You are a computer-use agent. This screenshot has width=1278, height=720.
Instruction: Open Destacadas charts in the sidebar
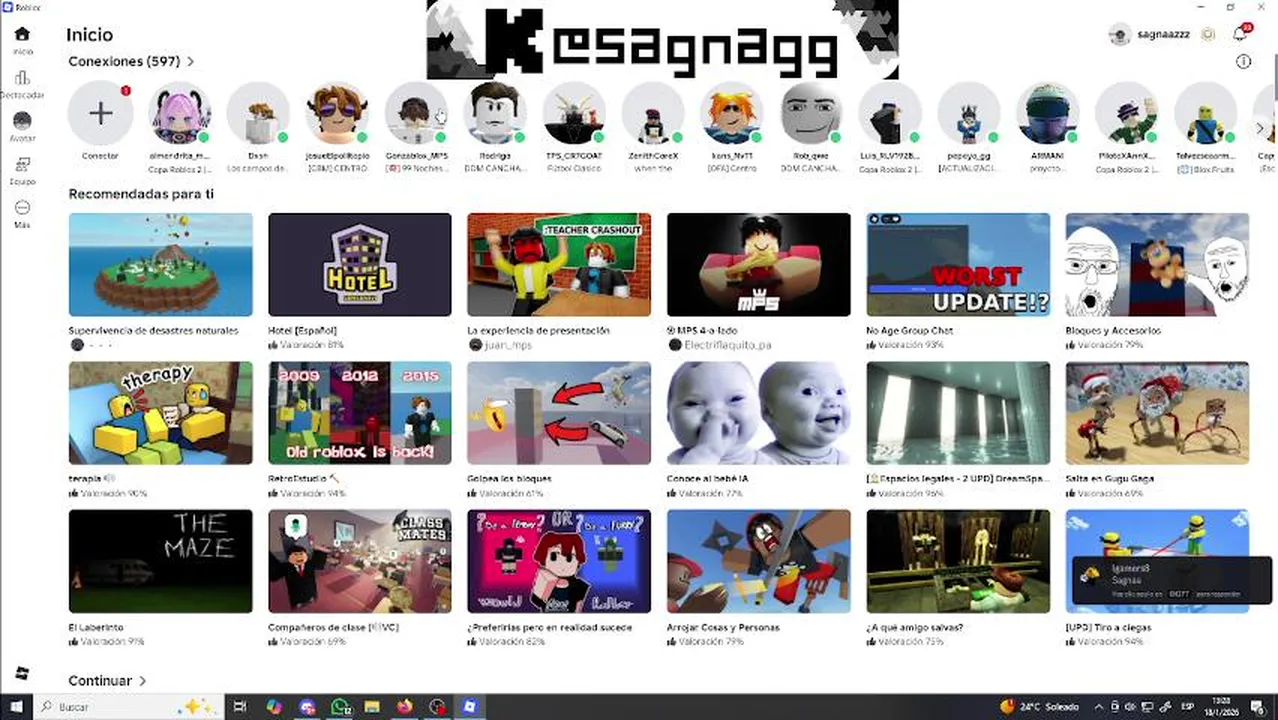22,84
